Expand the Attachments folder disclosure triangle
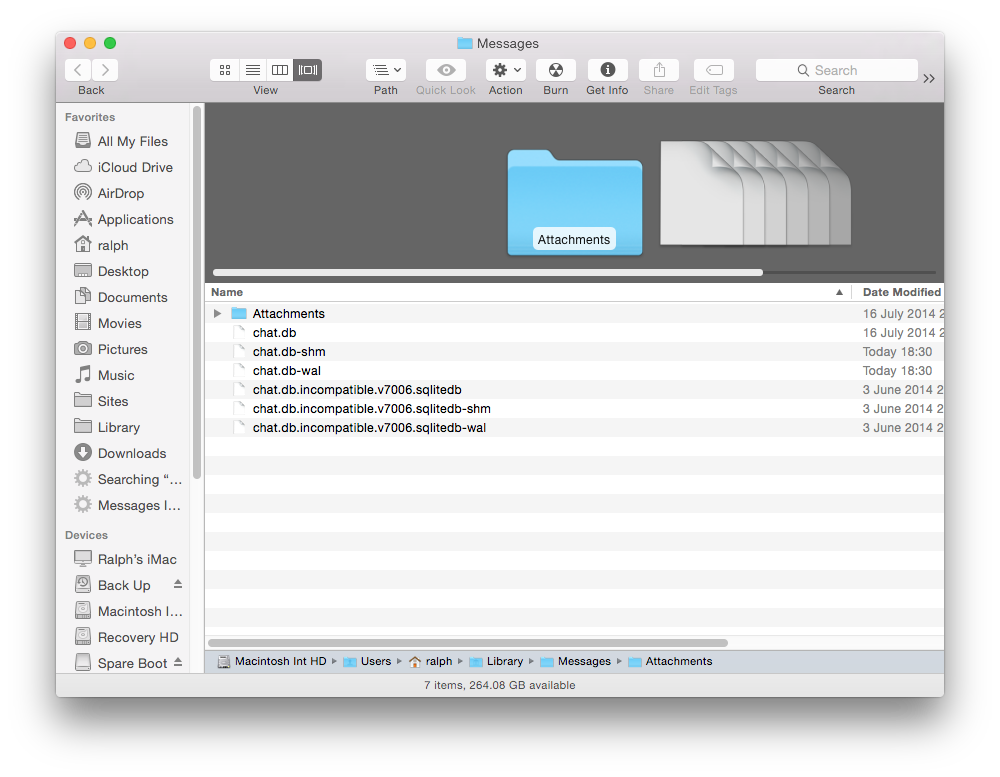The width and height of the screenshot is (1000, 777). click(x=217, y=313)
